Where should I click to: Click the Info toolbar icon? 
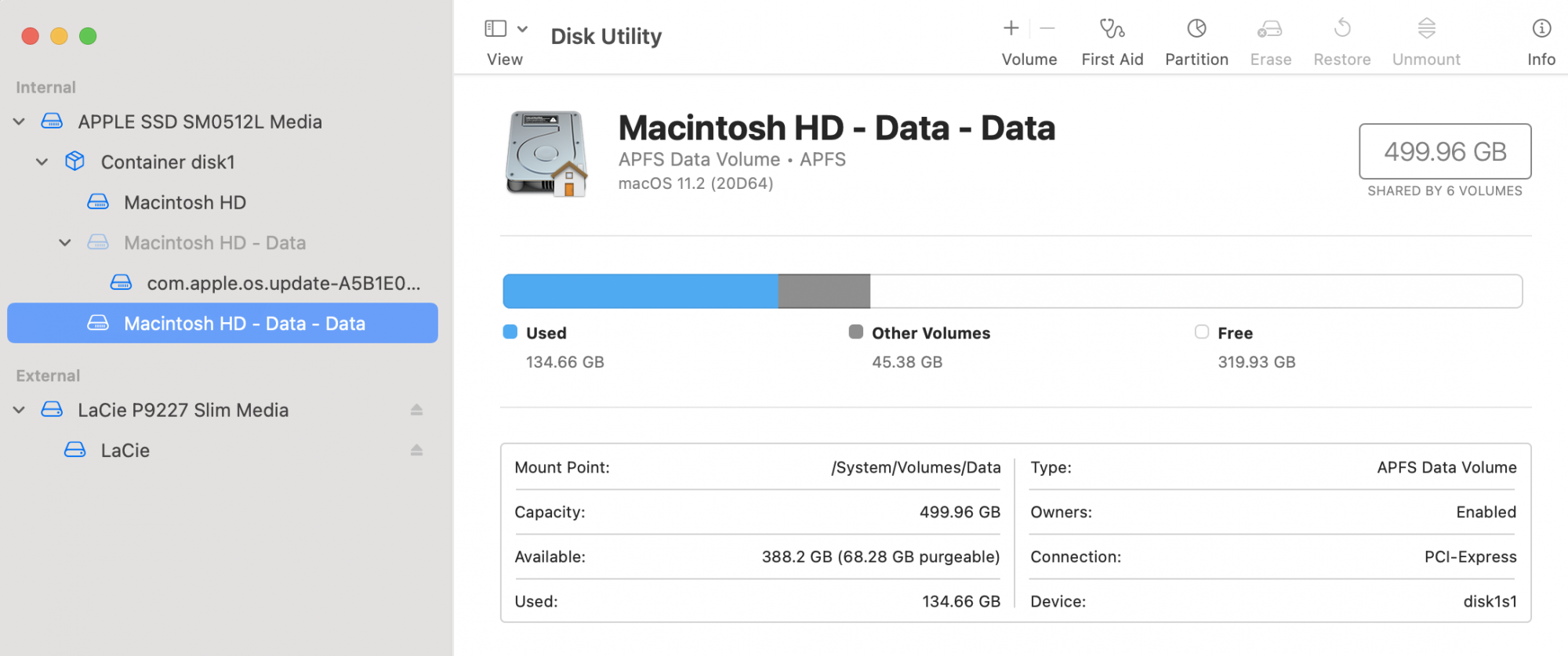pyautogui.click(x=1541, y=29)
